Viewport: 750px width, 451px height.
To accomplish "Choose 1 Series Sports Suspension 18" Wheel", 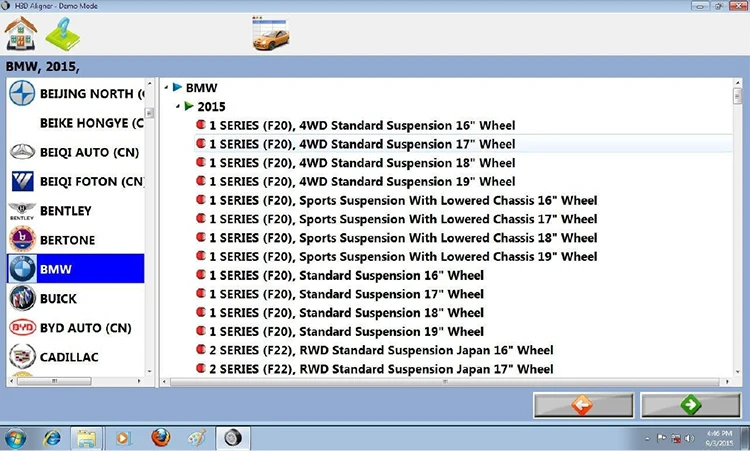I will tap(403, 238).
